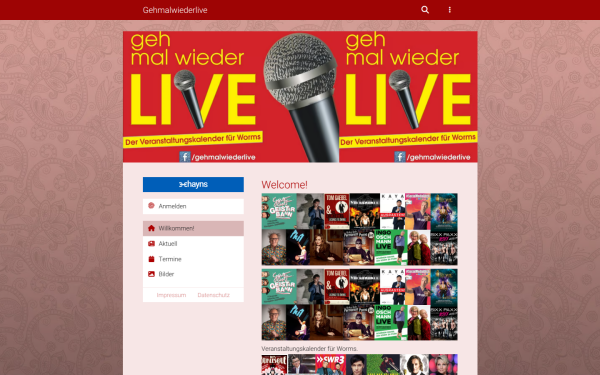The image size is (600, 375).
Task: Open the three-dot overflow menu
Action: coord(450,10)
